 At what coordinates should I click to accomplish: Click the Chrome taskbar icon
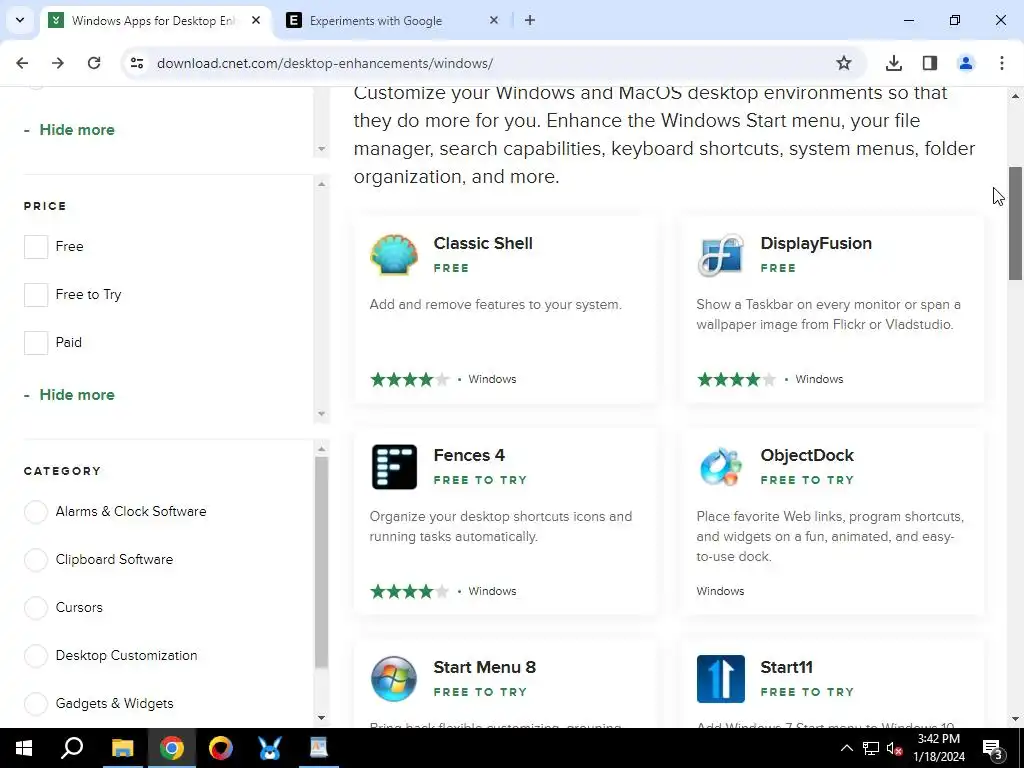pyautogui.click(x=171, y=748)
